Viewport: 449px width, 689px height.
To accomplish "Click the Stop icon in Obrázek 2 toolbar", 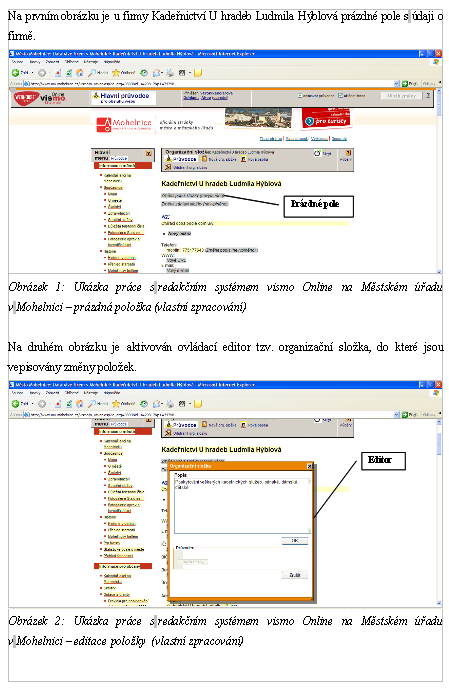I will point(58,404).
